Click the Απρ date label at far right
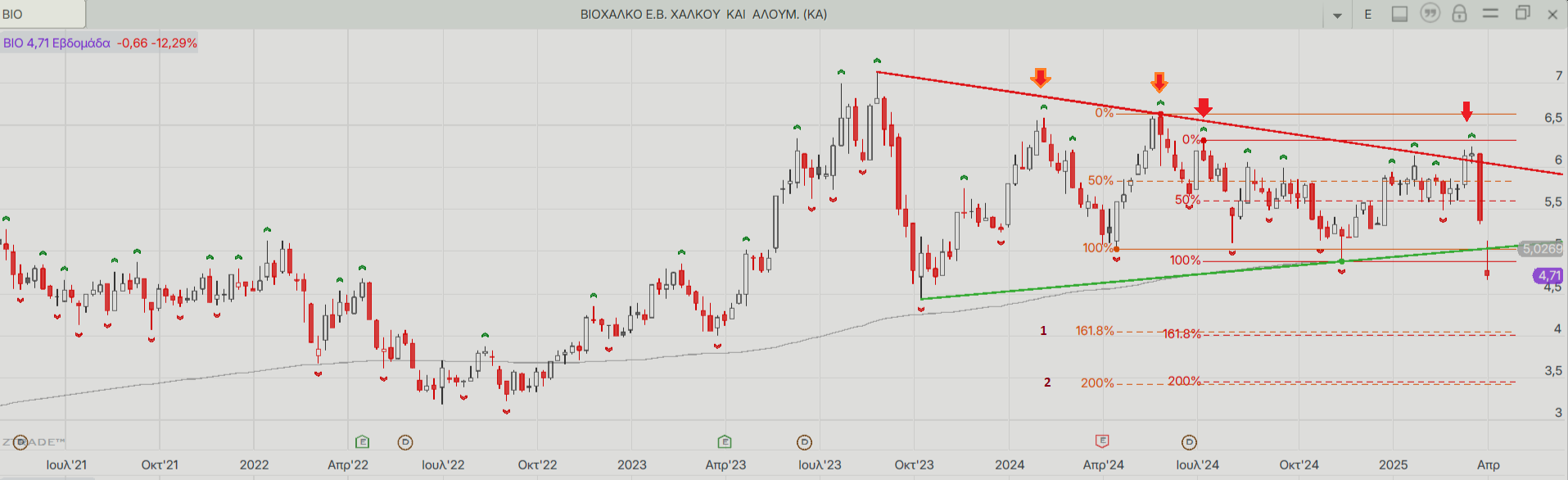The image size is (1568, 480). click(1488, 464)
